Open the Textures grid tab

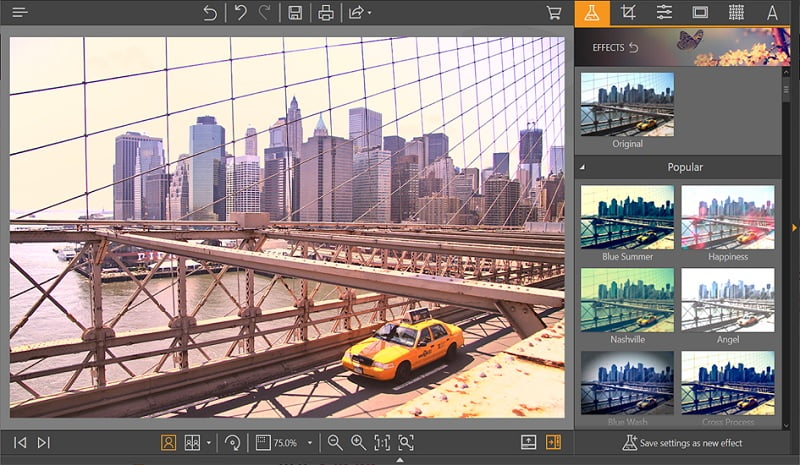click(x=736, y=13)
